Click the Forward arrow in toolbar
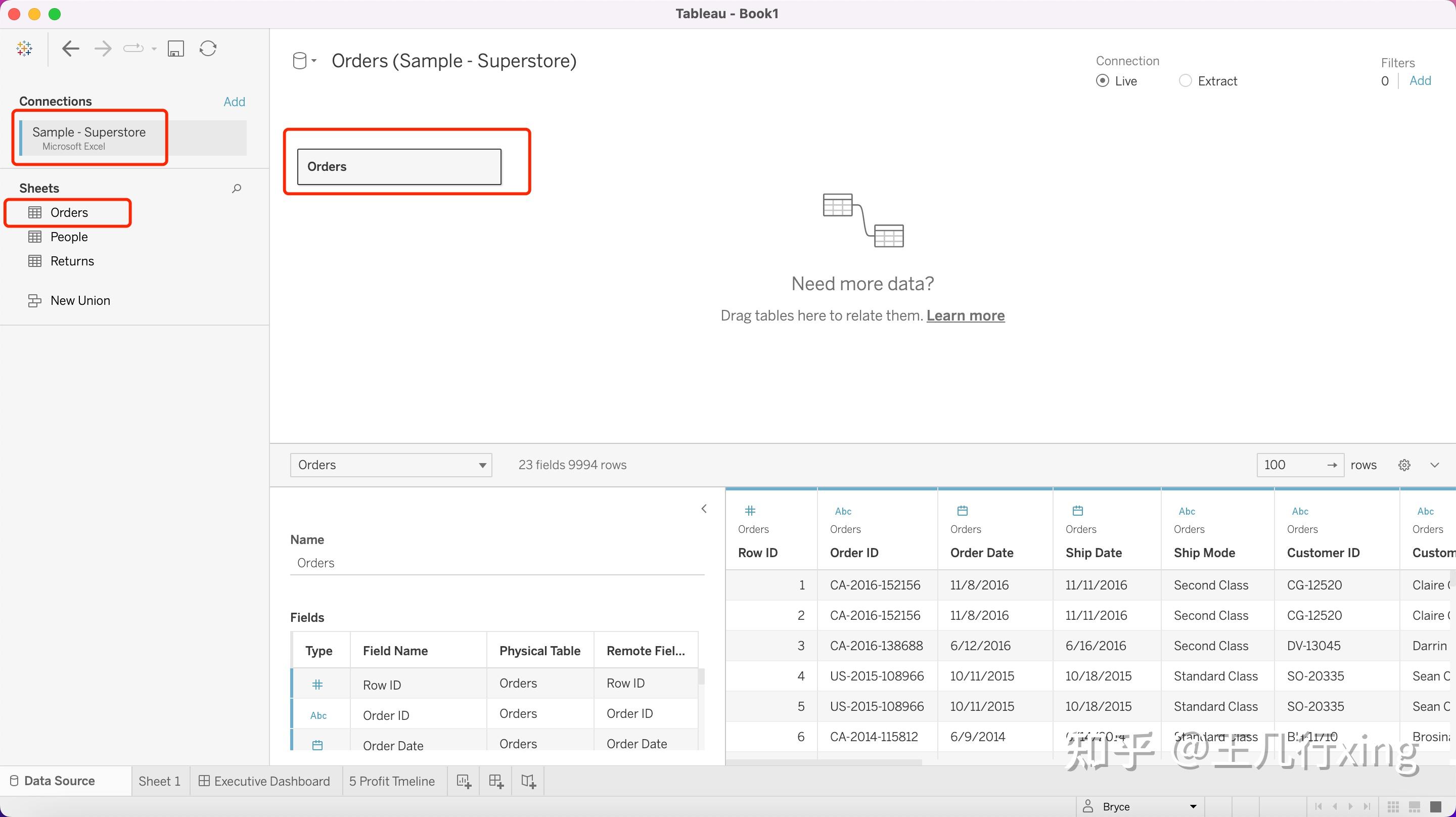The width and height of the screenshot is (1456, 817). (103, 49)
